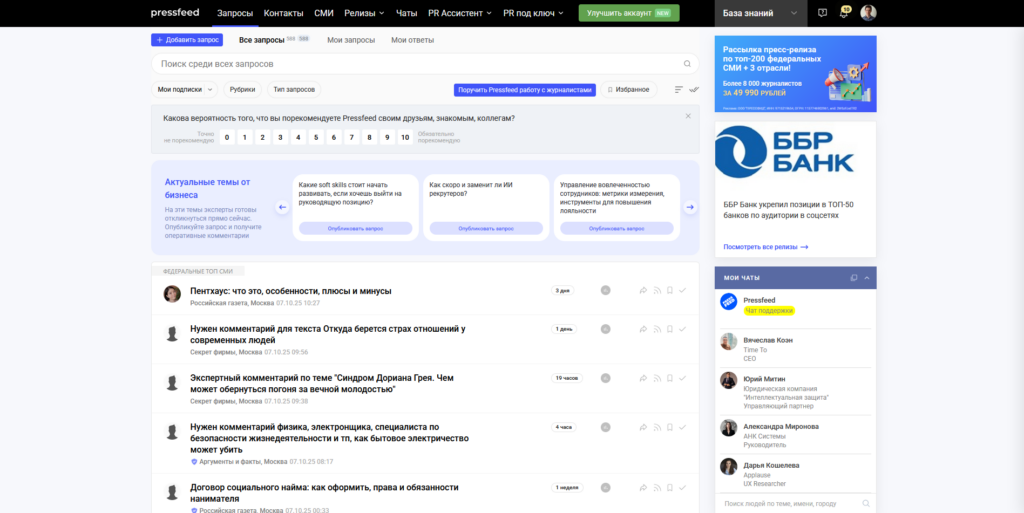Open notifications bell with badge
Viewport: 1024px width, 513px height.
[x=844, y=12]
